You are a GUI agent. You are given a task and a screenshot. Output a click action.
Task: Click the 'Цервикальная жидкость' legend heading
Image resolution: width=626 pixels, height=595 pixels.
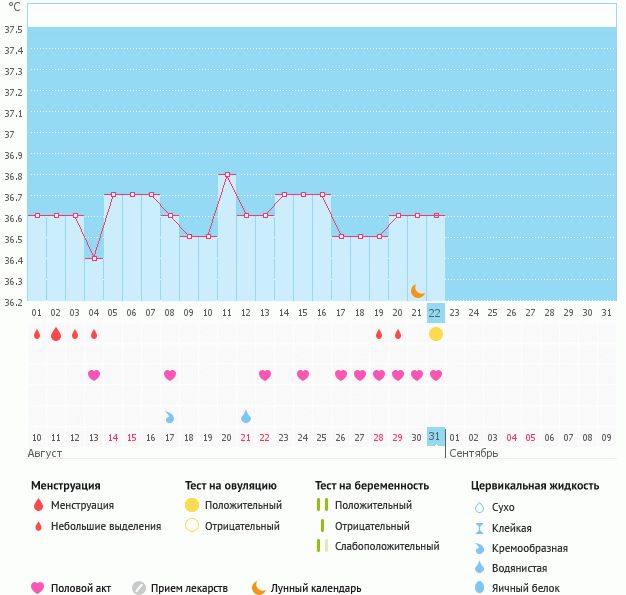coord(535,486)
